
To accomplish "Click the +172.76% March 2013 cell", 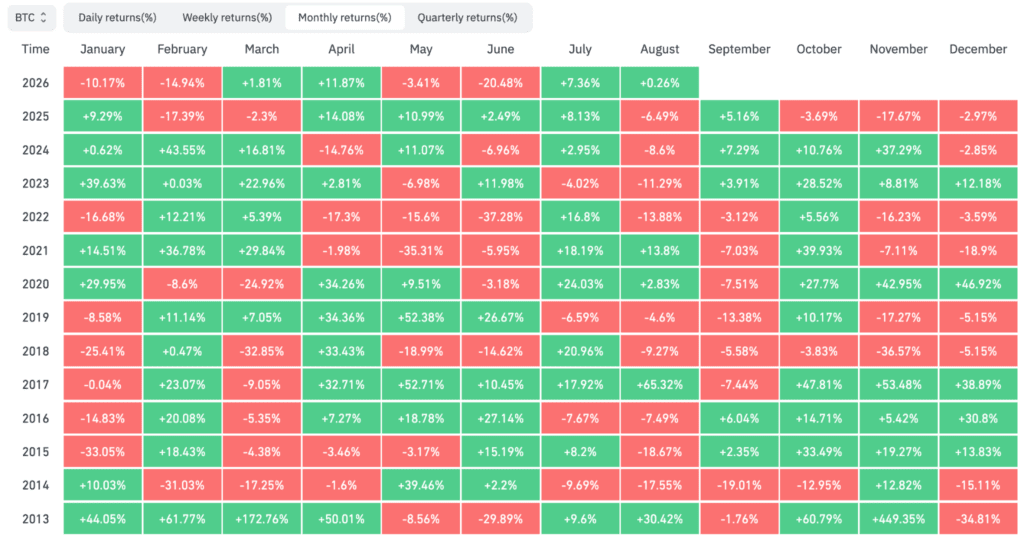I will (262, 519).
